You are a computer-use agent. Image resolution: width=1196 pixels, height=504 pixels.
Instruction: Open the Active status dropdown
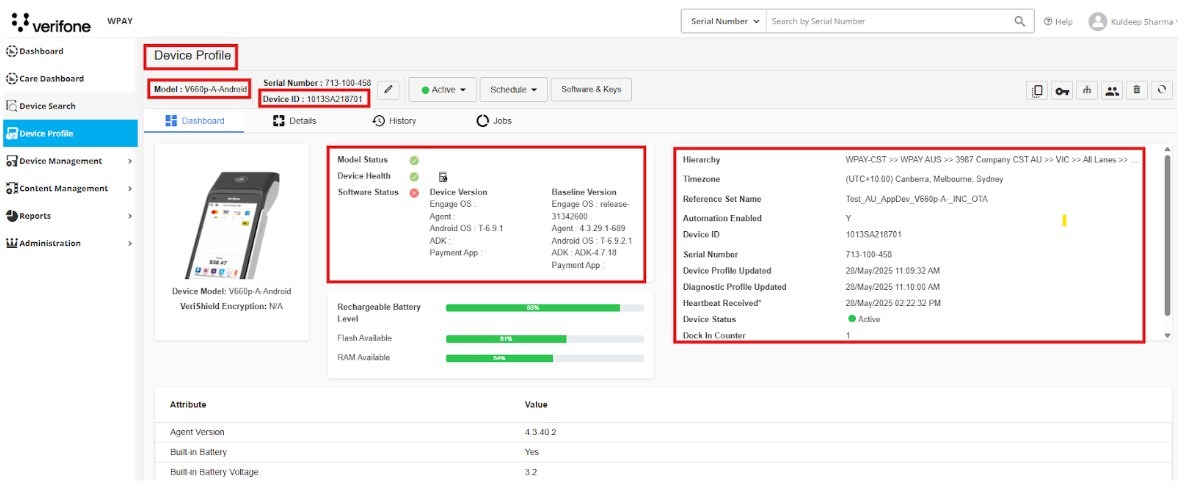[443, 89]
